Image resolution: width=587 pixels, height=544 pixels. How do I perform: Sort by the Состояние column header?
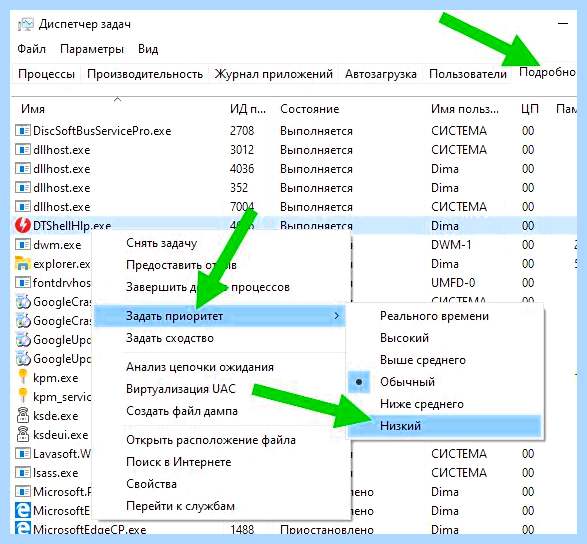[351, 109]
